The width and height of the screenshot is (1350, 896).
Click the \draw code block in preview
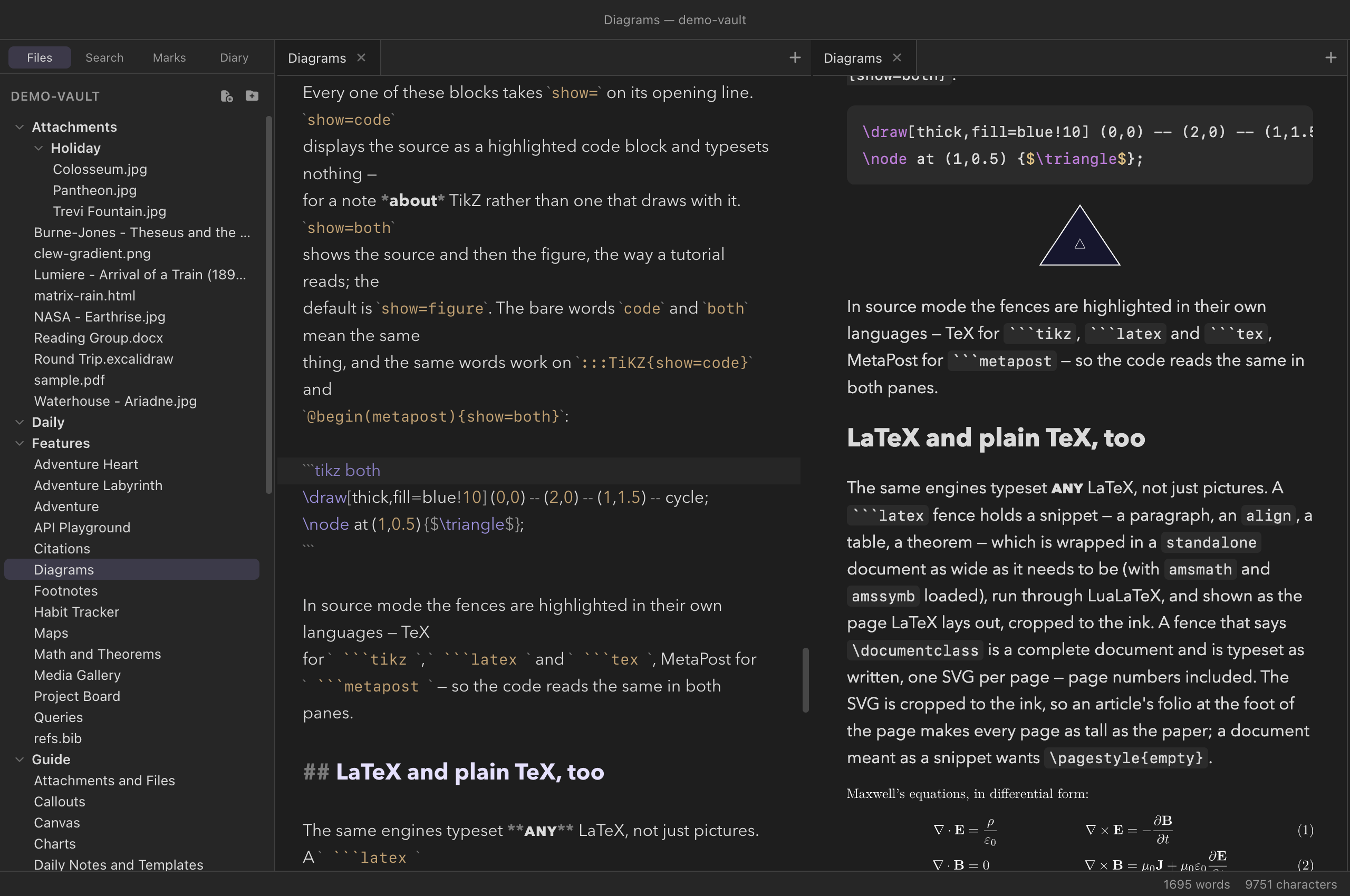click(1079, 145)
